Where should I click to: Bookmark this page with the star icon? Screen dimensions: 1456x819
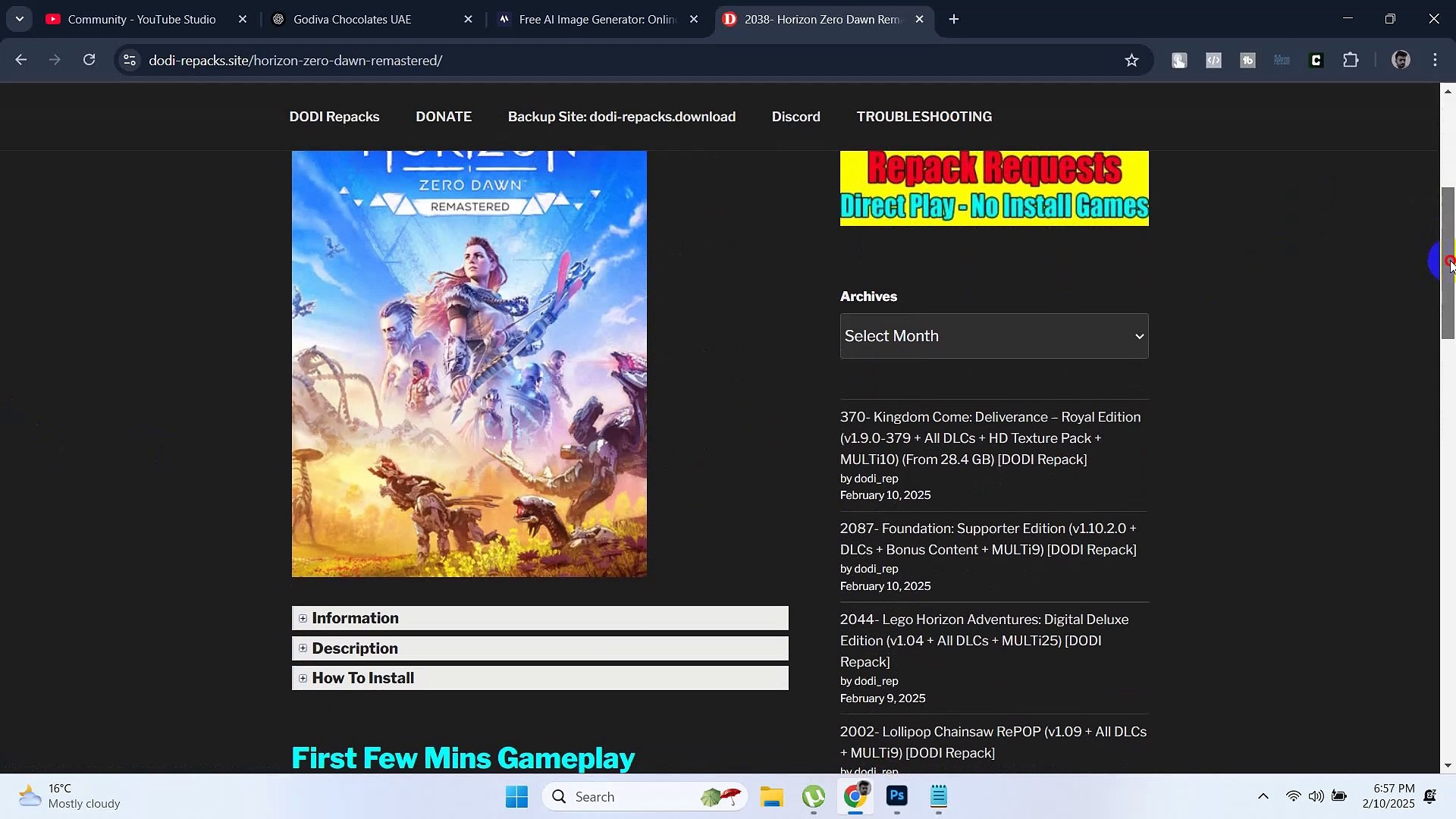[x=1131, y=61]
